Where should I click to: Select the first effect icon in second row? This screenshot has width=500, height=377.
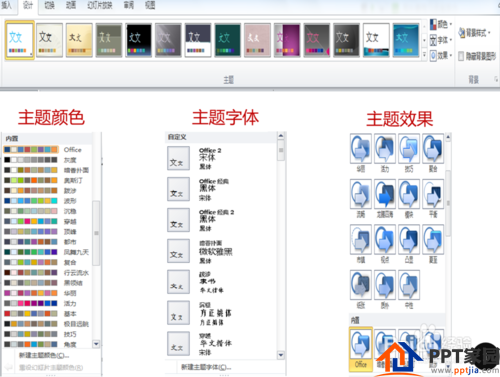tap(361, 198)
